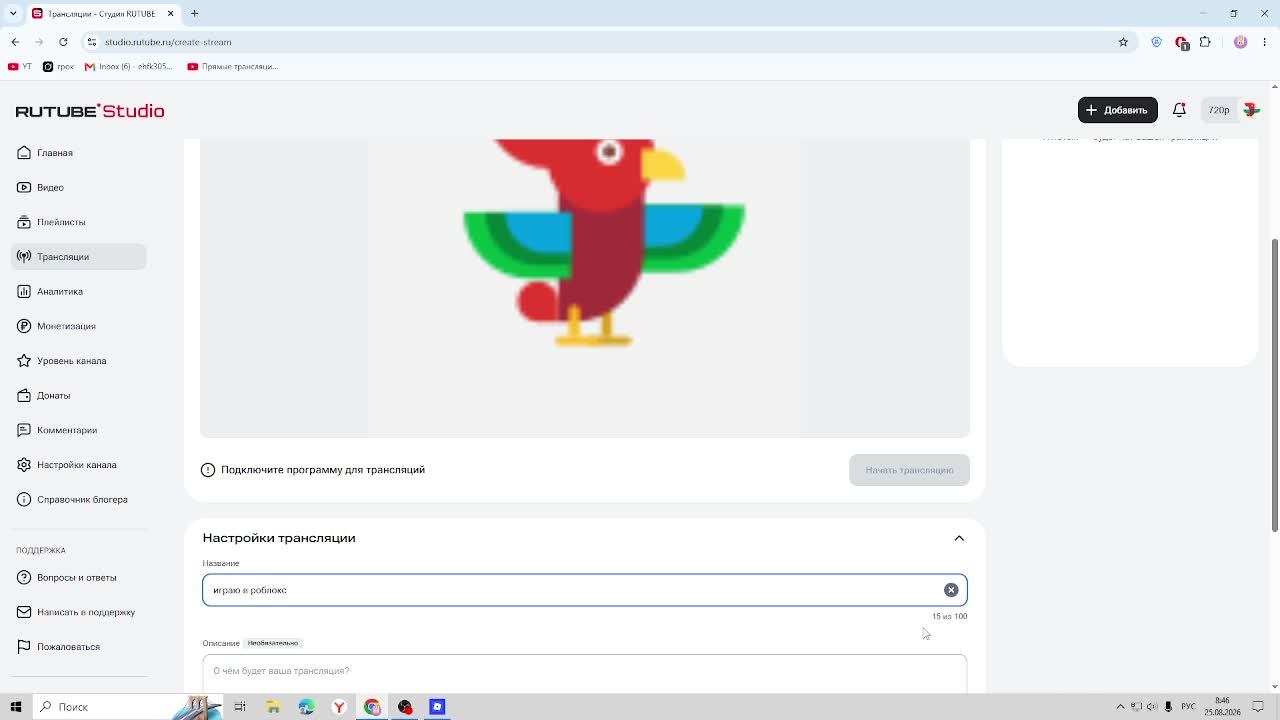
Task: Open Chrome profile avatar
Action: (1241, 42)
